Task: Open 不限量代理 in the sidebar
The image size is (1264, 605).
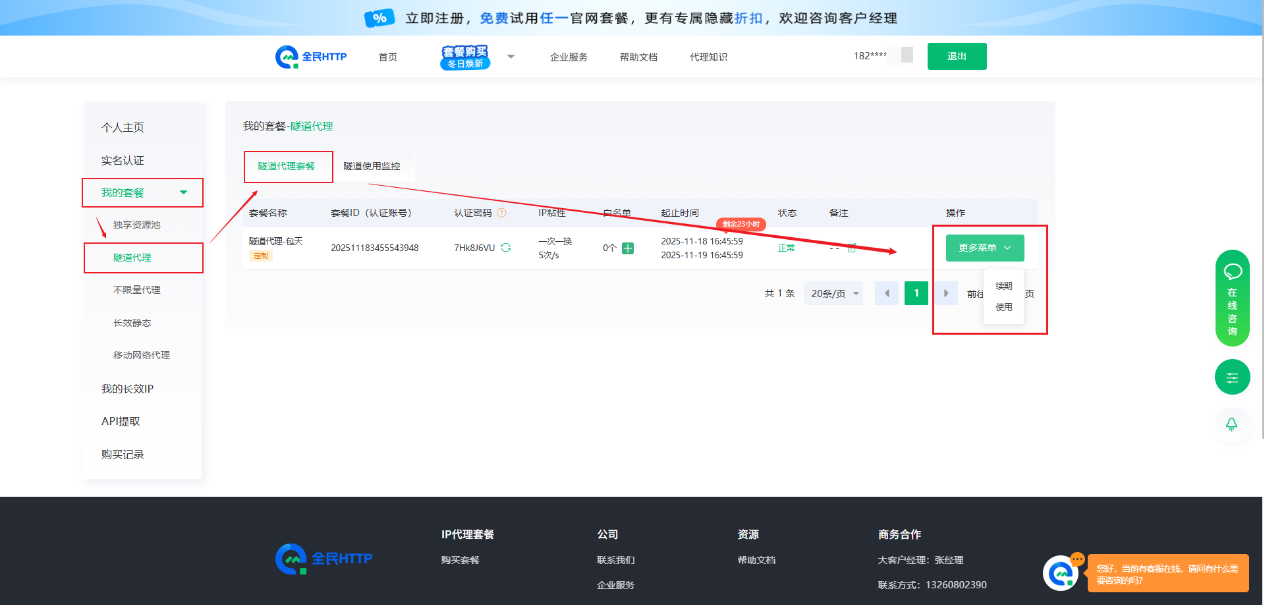Action: [137, 290]
